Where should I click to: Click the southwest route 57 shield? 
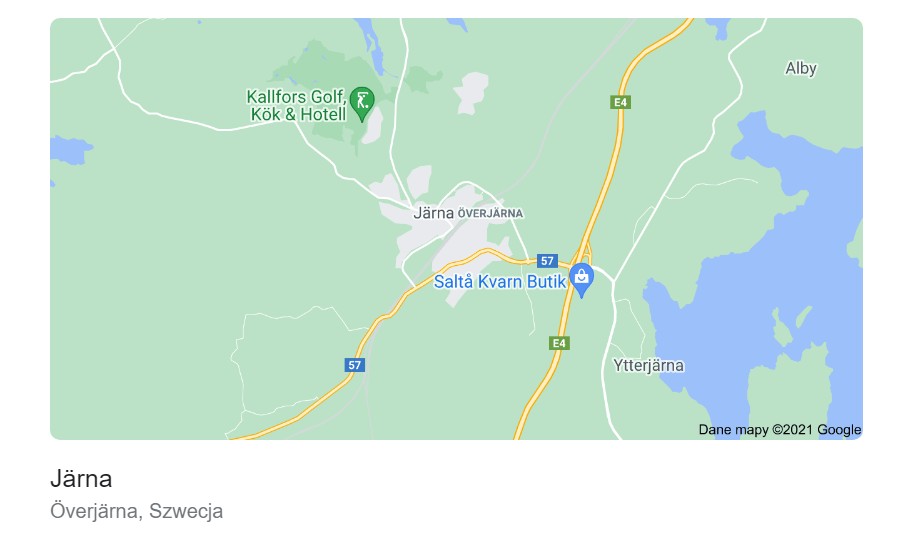point(355,365)
